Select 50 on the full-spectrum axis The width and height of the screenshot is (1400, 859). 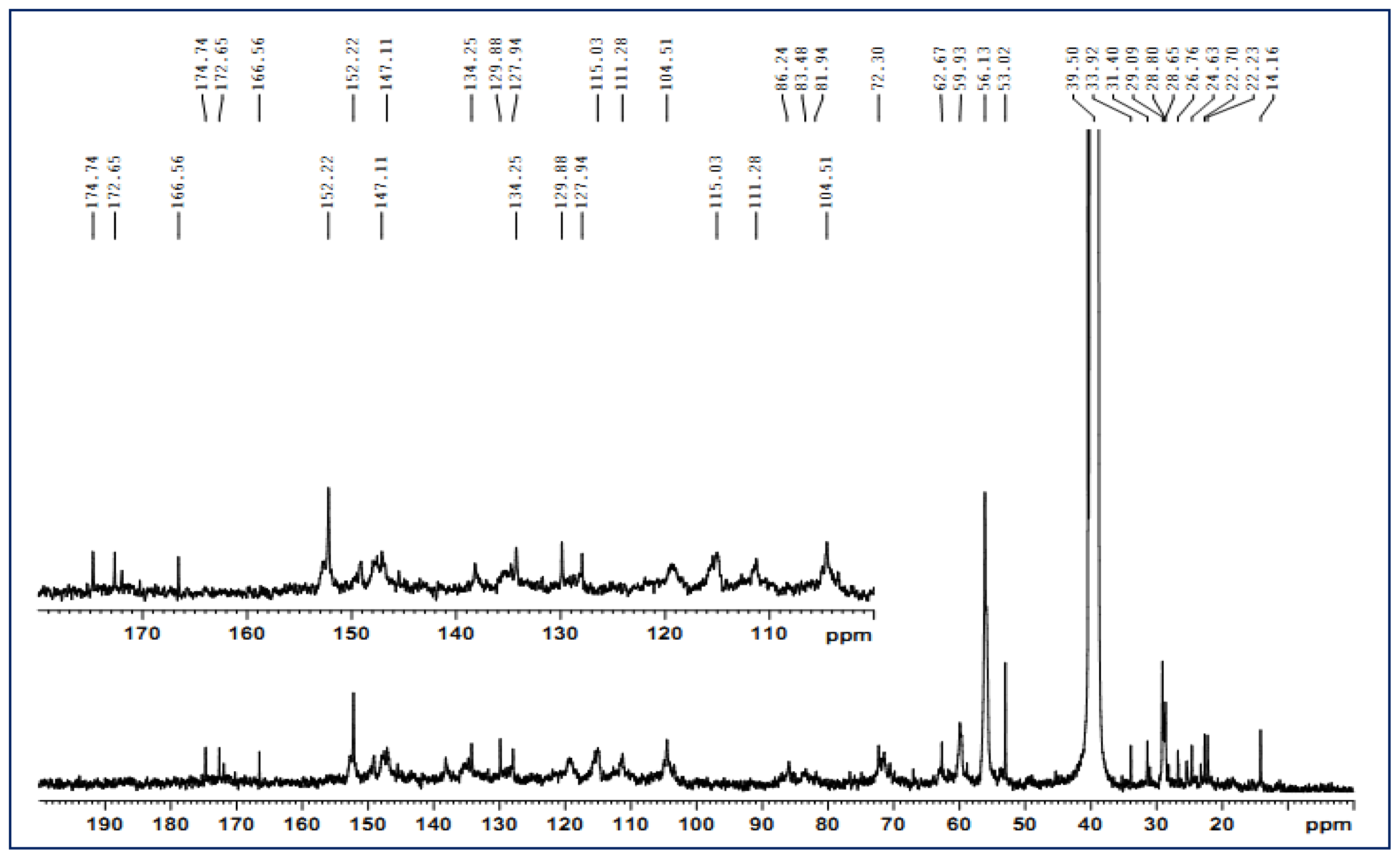[x=1025, y=824]
